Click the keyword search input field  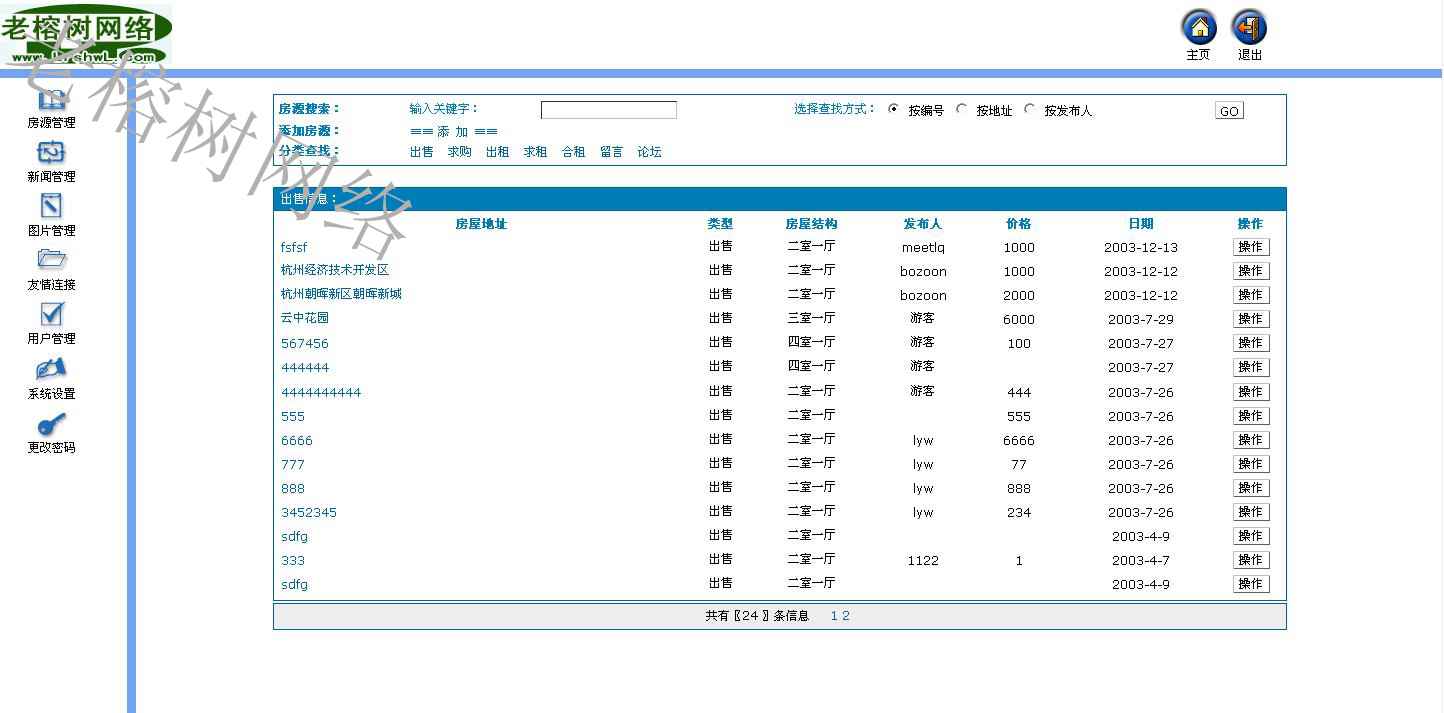click(x=609, y=110)
